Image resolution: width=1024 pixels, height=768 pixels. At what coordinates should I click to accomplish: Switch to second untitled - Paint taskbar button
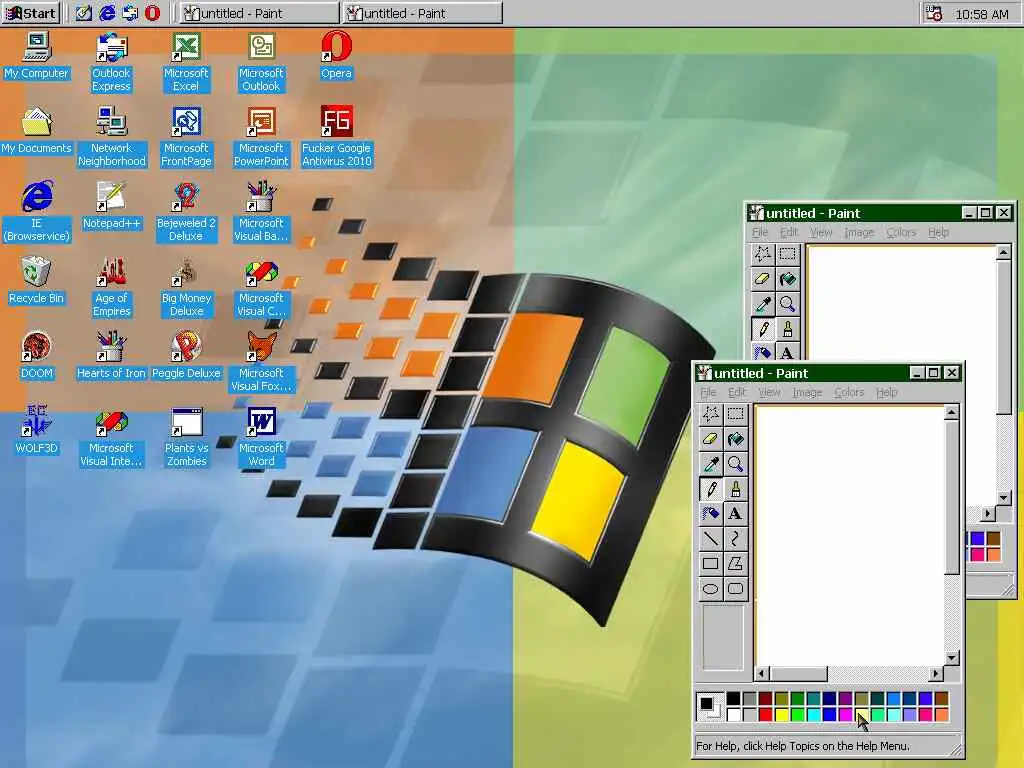click(x=423, y=13)
